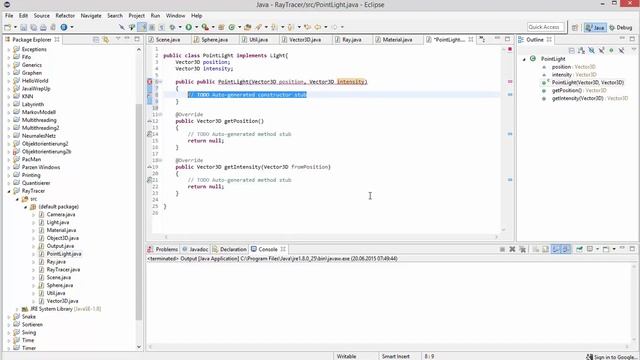The image size is (640, 360).
Task: Toggle Hide Local Types in Outline toolbar
Action: pos(621,51)
